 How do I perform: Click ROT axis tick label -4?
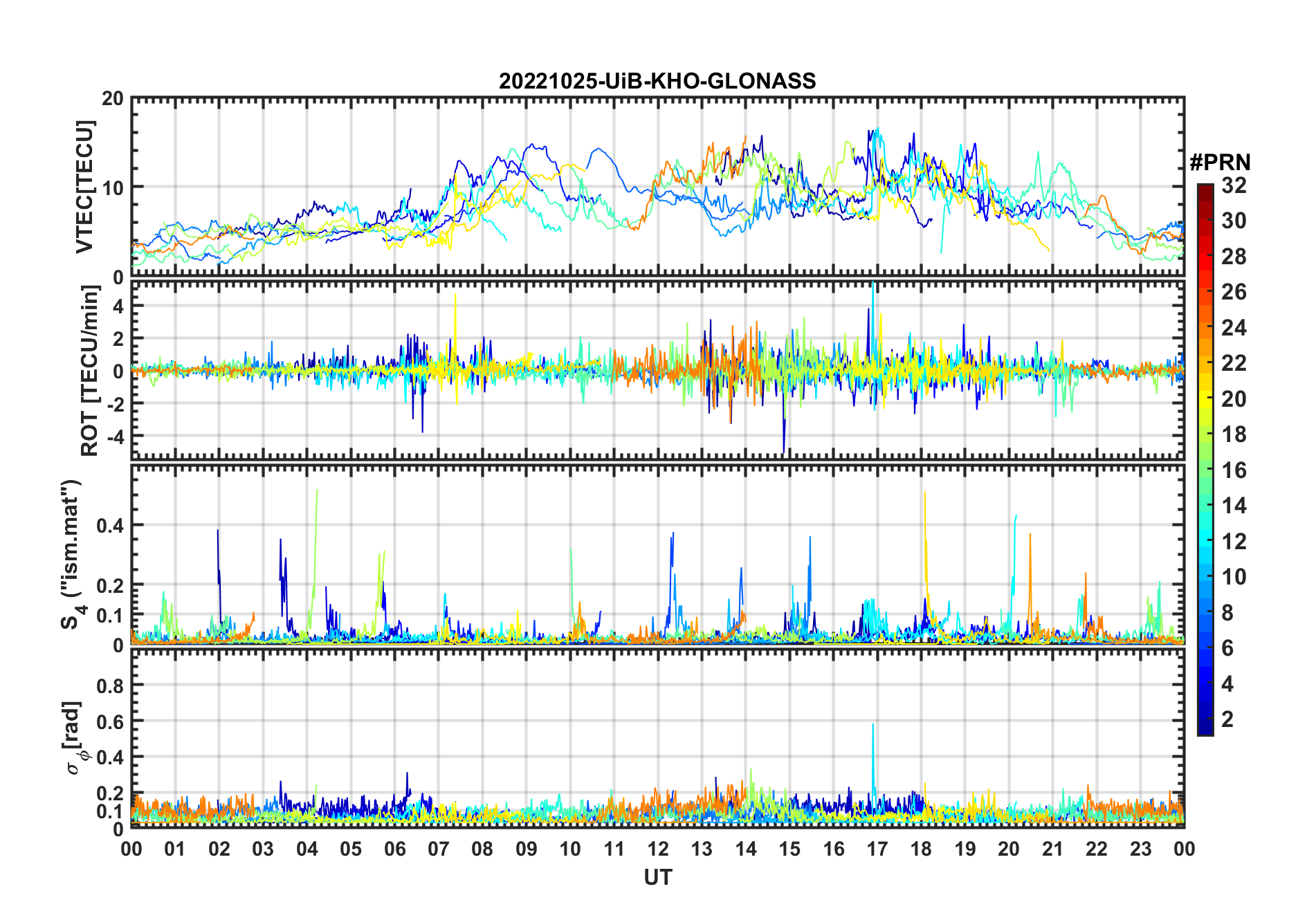click(x=116, y=436)
